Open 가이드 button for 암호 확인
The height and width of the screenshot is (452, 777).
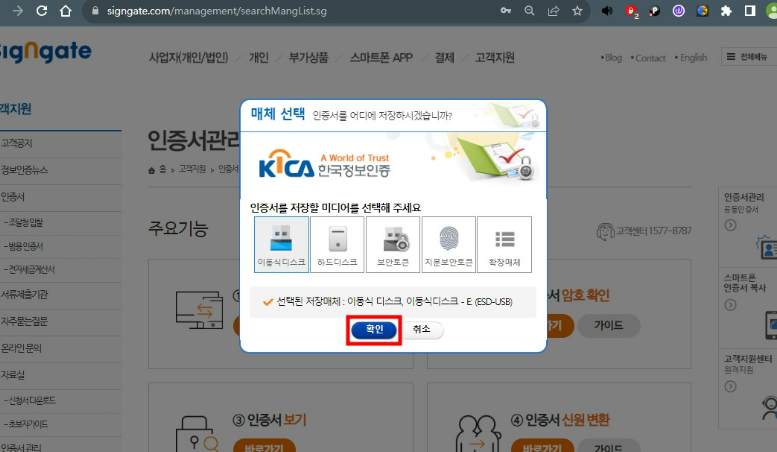[609, 326]
